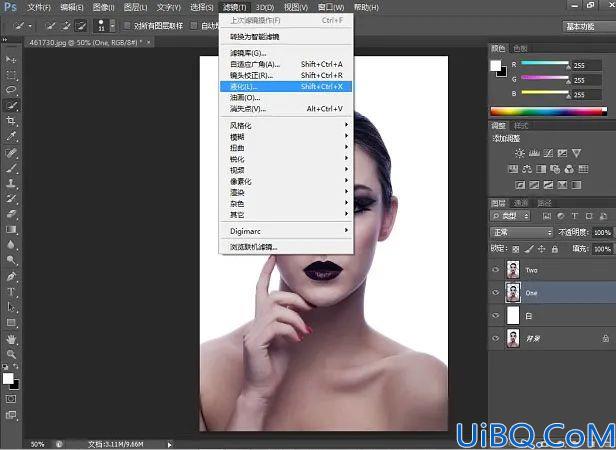Click the foreground color swatch in Color panel
Screen dimensions: 616x450
click(x=496, y=66)
